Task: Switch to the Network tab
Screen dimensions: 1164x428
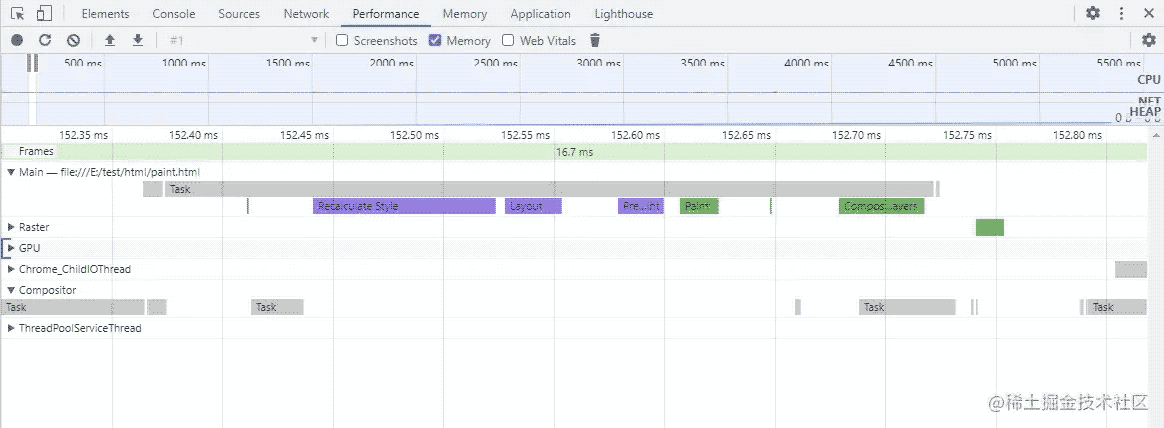Action: 306,14
